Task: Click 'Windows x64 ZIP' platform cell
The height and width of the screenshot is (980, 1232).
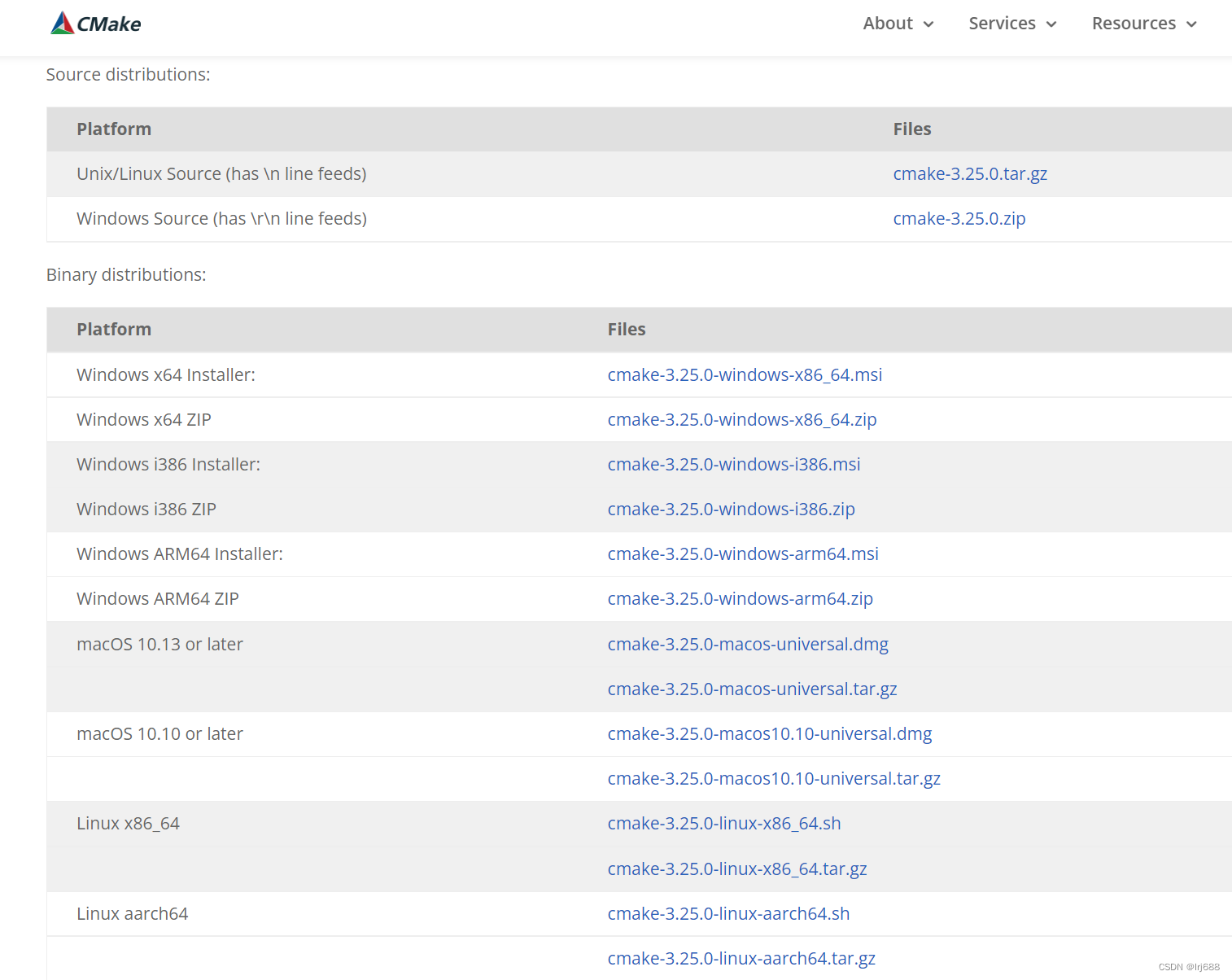Action: point(144,419)
